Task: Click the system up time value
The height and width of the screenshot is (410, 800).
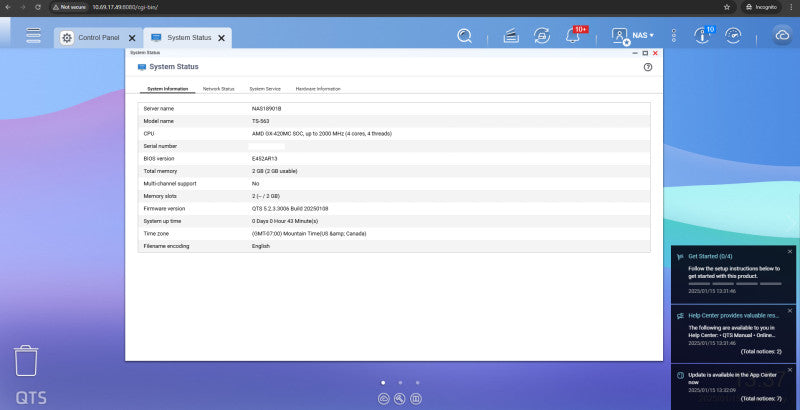Action: [285, 221]
